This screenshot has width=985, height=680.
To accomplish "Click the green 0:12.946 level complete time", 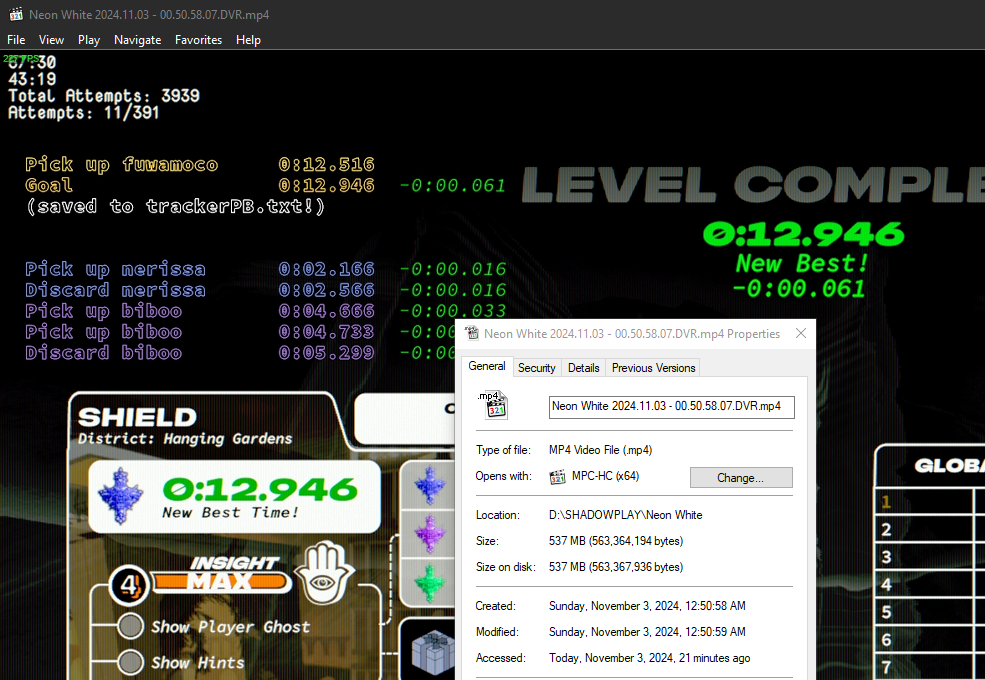I will coord(803,234).
